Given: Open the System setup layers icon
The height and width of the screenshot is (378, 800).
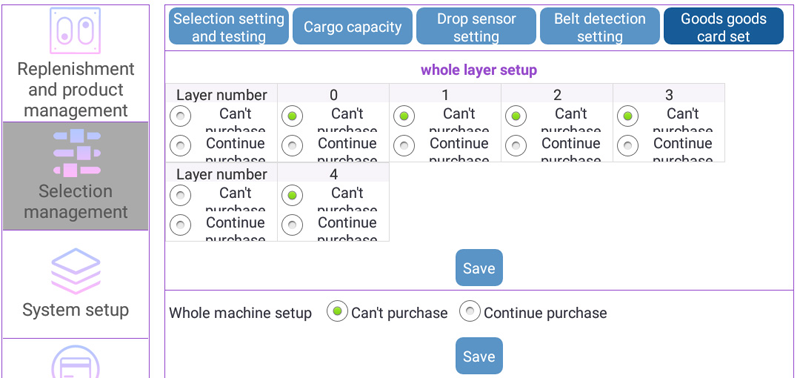Looking at the screenshot, I should click(76, 271).
